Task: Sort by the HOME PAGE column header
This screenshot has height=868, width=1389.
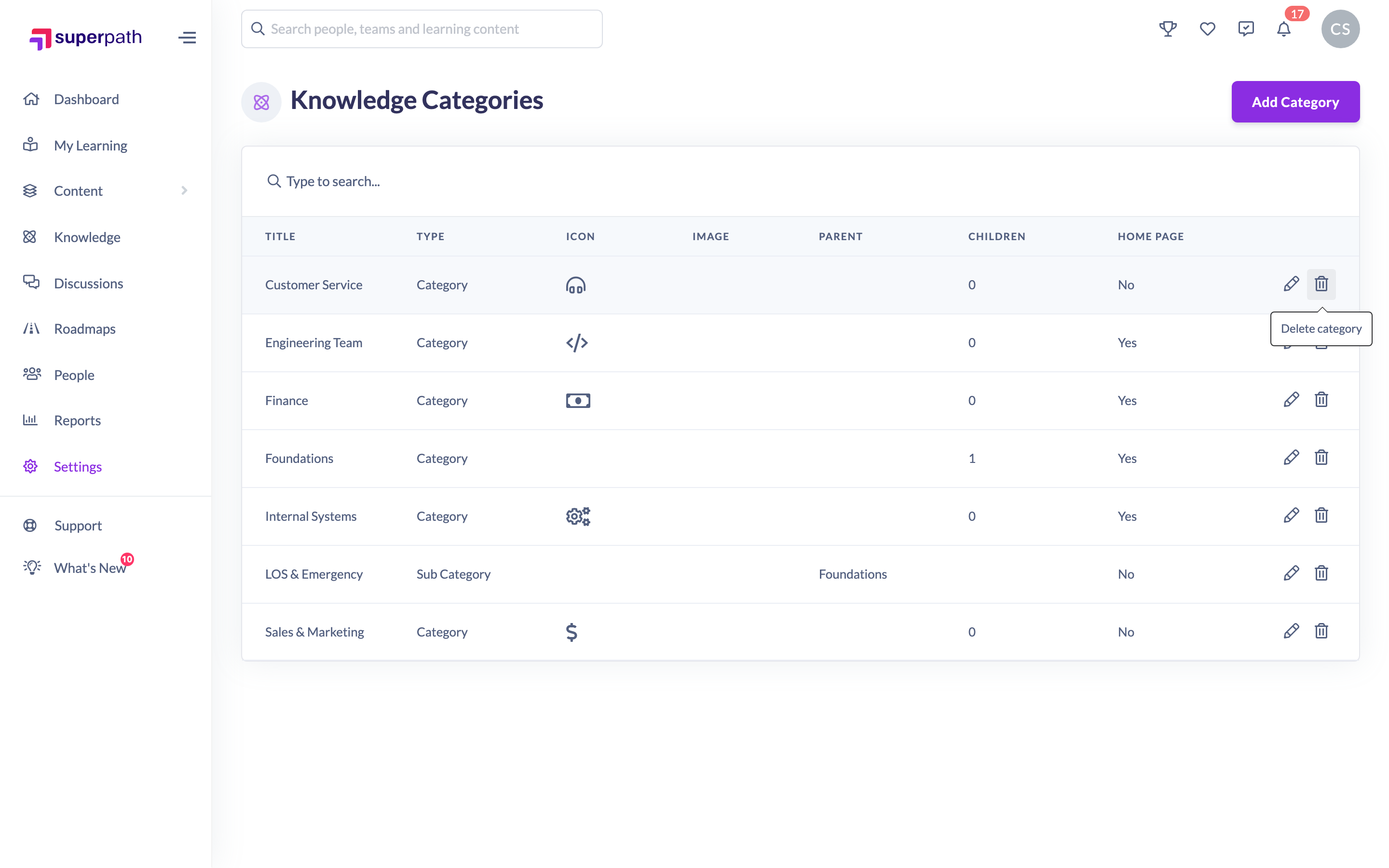Action: click(1150, 236)
